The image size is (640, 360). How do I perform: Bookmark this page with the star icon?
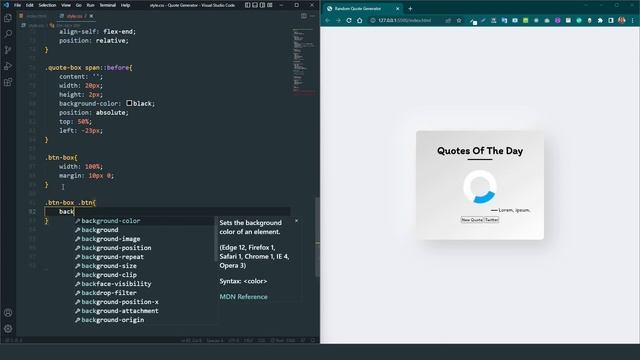click(x=459, y=20)
